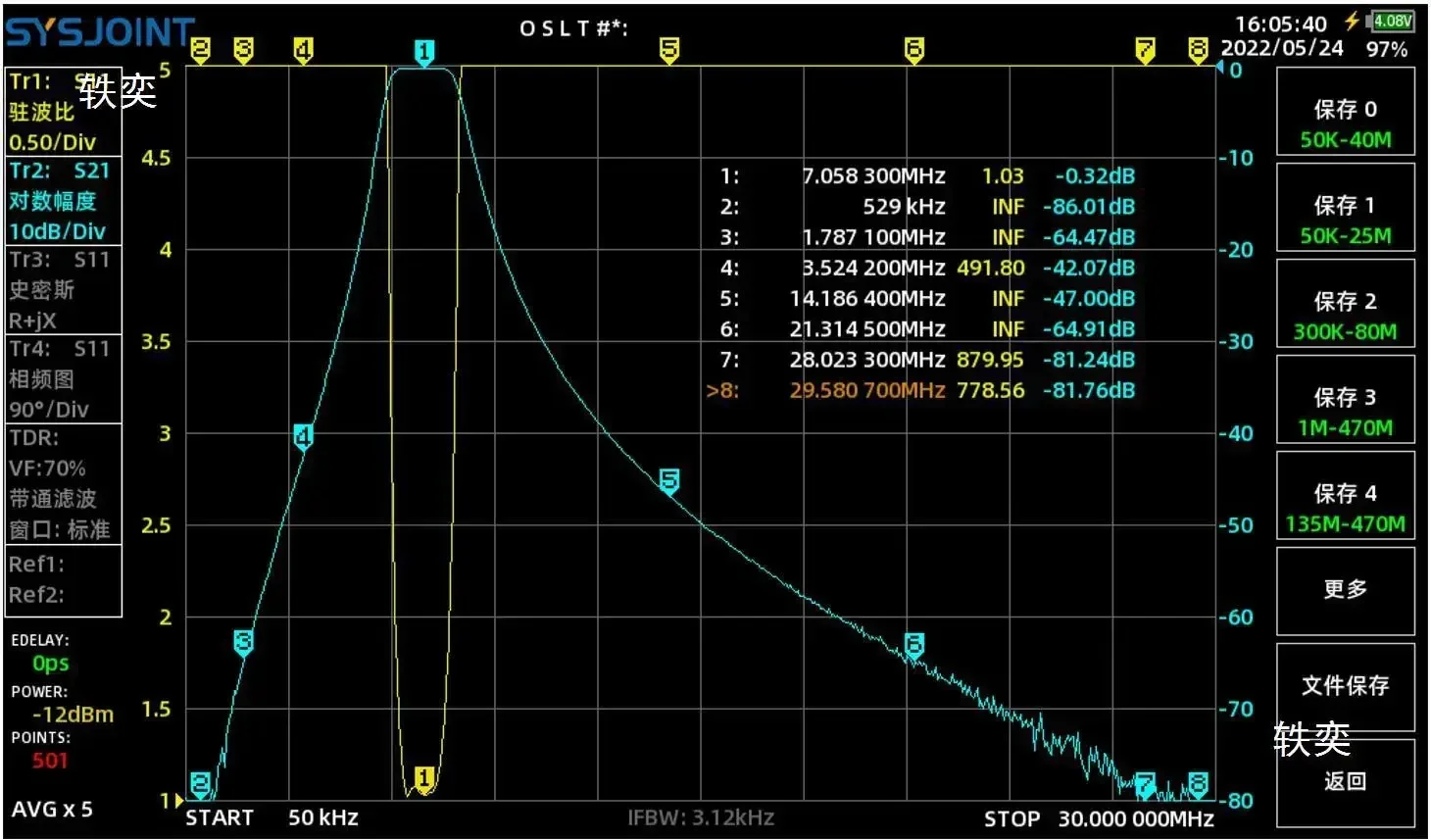Tap the clock 16:05:40 display
Viewport: 1431px width, 840px height.
pos(1281,24)
